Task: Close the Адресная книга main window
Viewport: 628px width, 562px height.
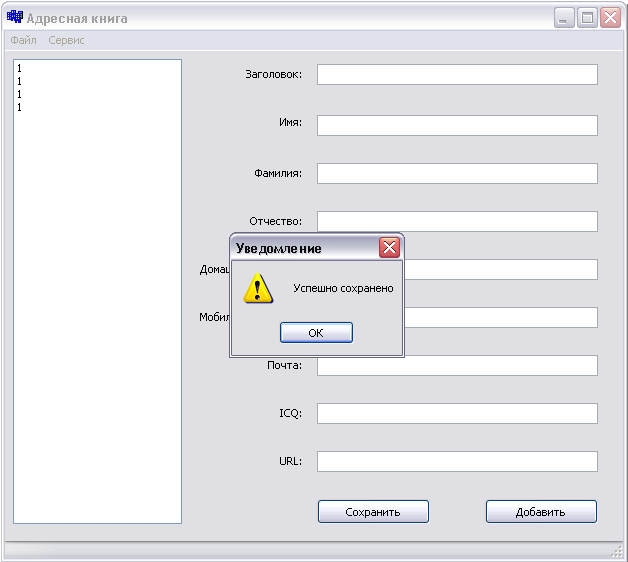Action: pyautogui.click(x=610, y=18)
